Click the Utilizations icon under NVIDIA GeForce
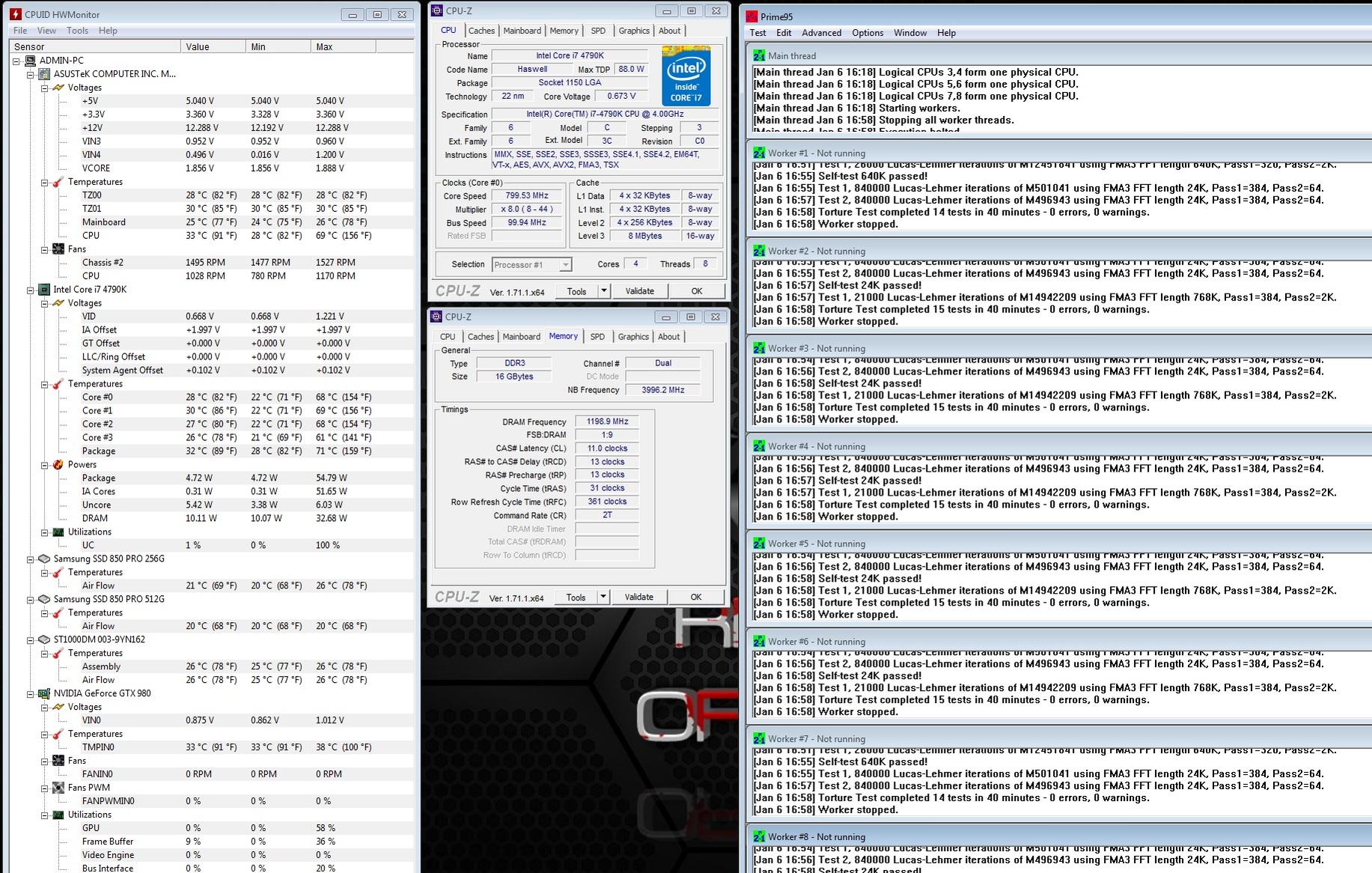Viewport: 1372px width, 873px height. click(58, 815)
